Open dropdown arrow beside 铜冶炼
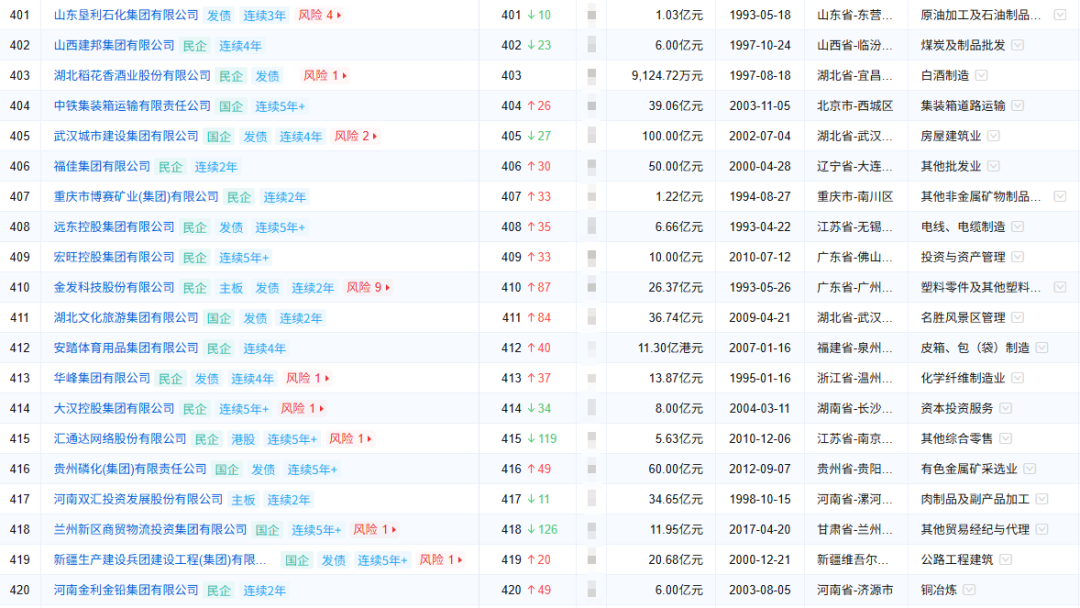 pos(969,590)
